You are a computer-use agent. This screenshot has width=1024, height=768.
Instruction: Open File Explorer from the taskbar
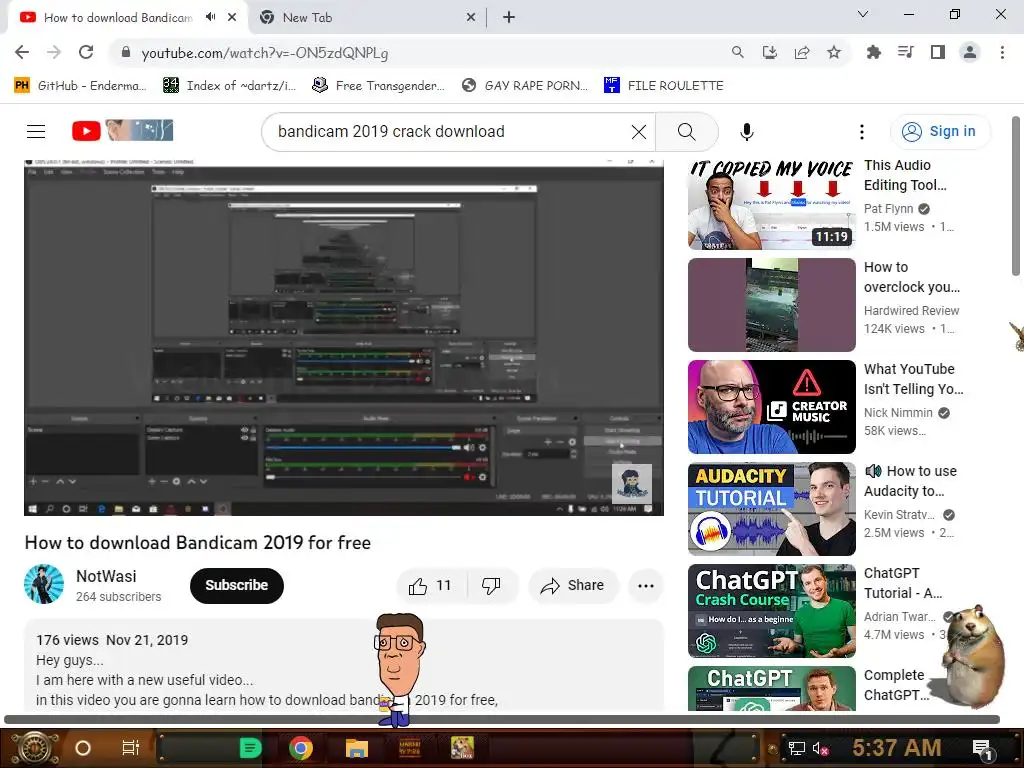pos(357,748)
